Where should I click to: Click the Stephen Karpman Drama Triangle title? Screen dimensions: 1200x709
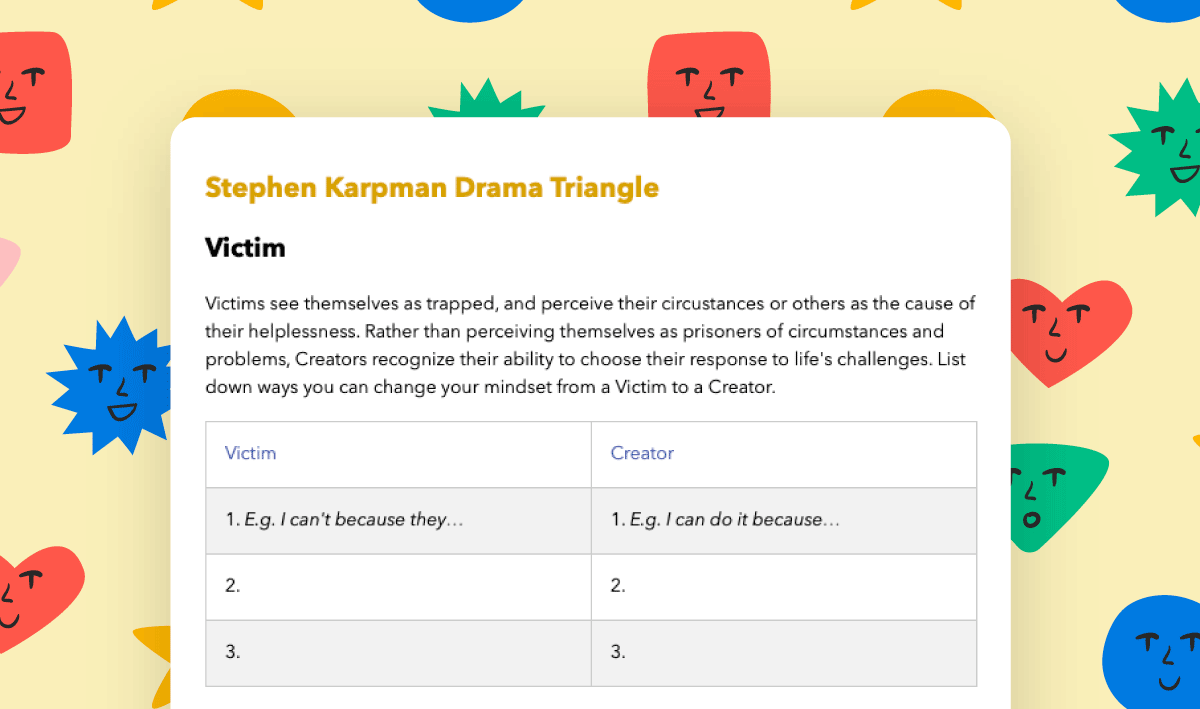(x=432, y=187)
